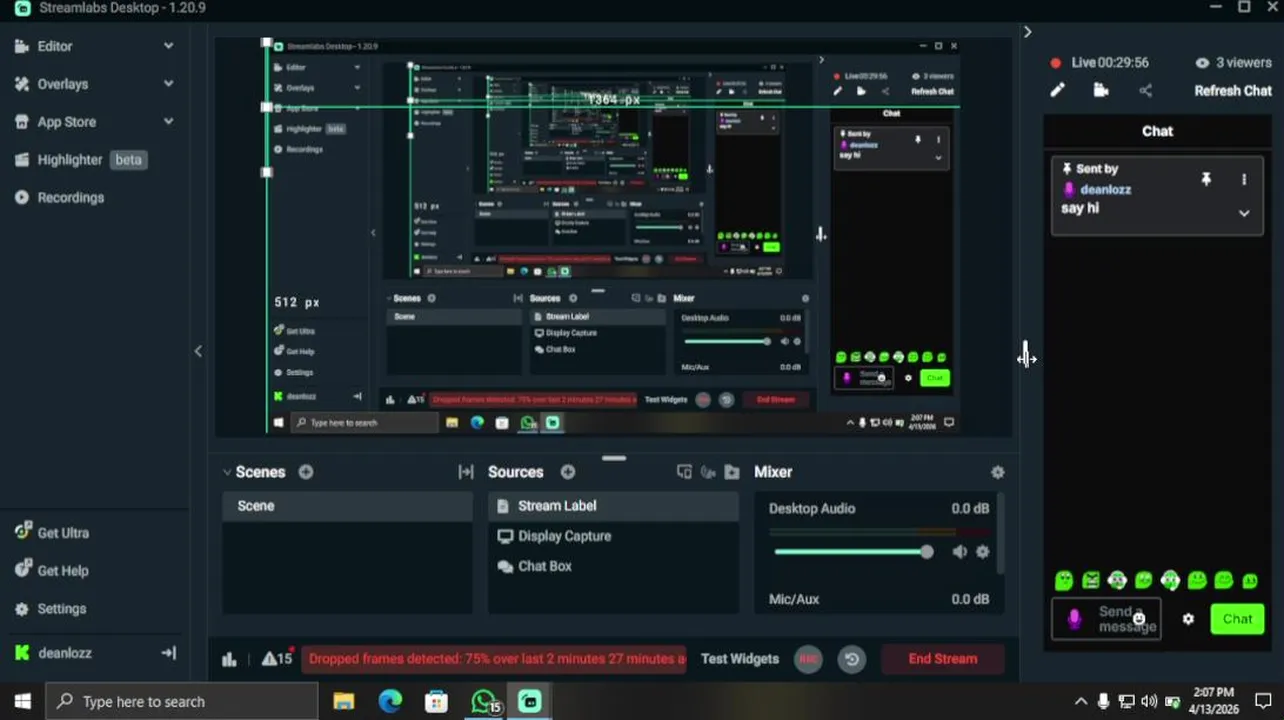This screenshot has width=1284, height=720.
Task: Open Windows Start menu
Action: click(23, 701)
